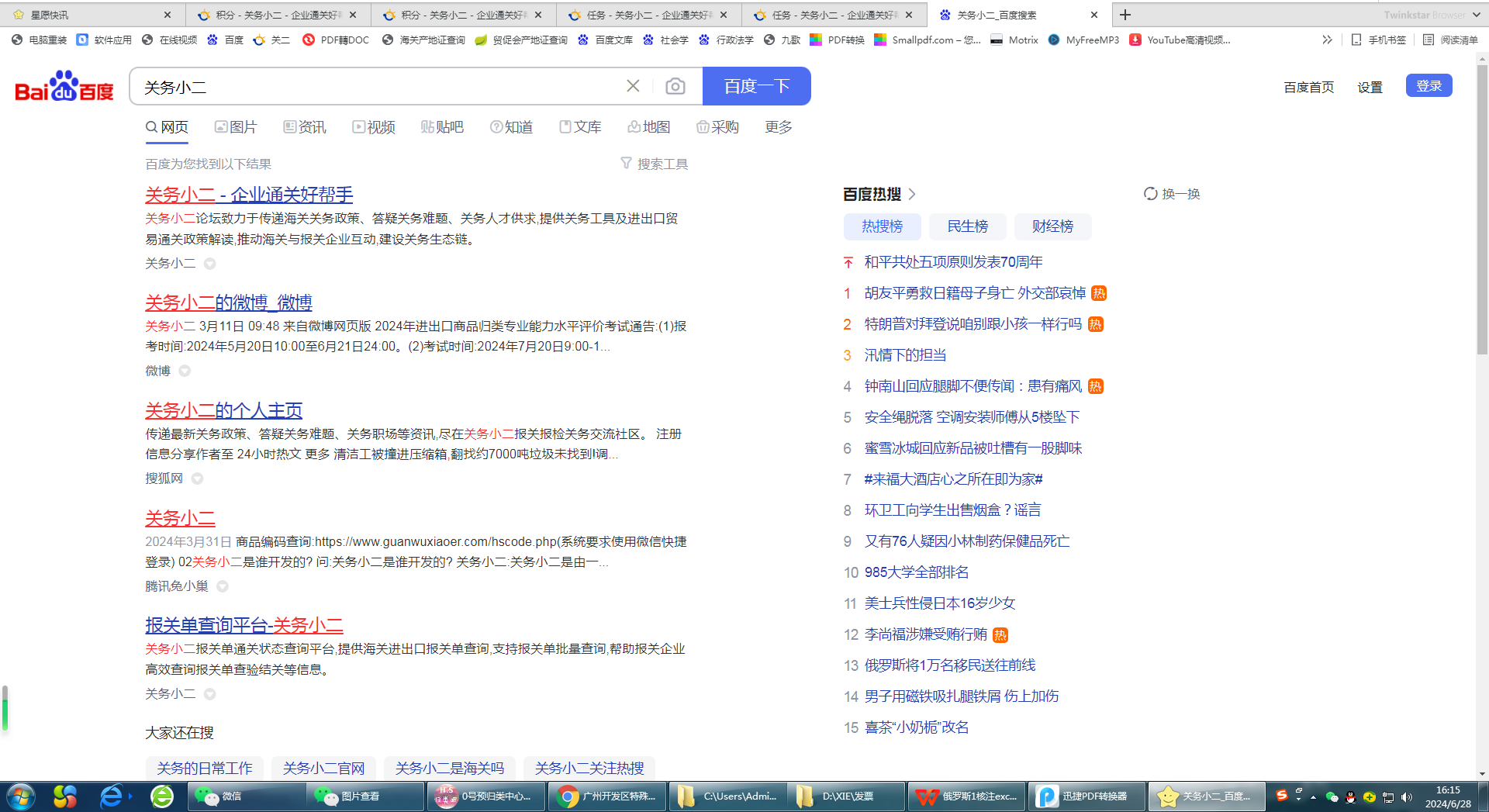This screenshot has height=812, width=1489.
Task: Select the 采购 search tab
Action: click(717, 126)
